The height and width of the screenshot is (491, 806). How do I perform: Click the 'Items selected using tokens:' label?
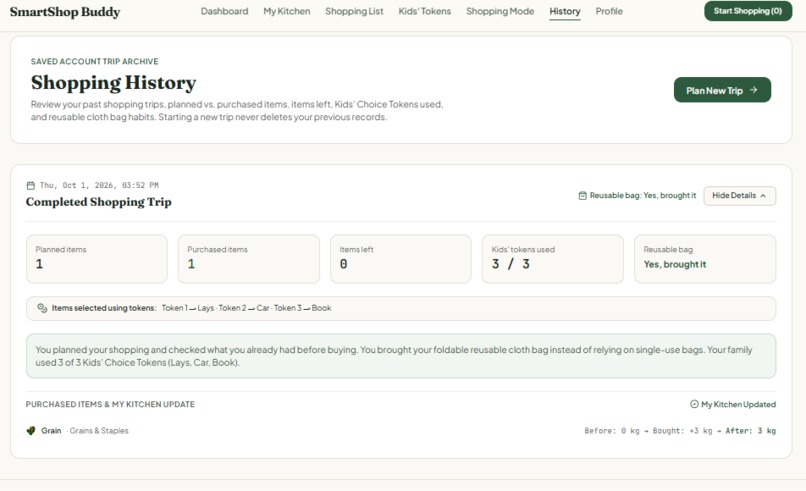coord(104,308)
